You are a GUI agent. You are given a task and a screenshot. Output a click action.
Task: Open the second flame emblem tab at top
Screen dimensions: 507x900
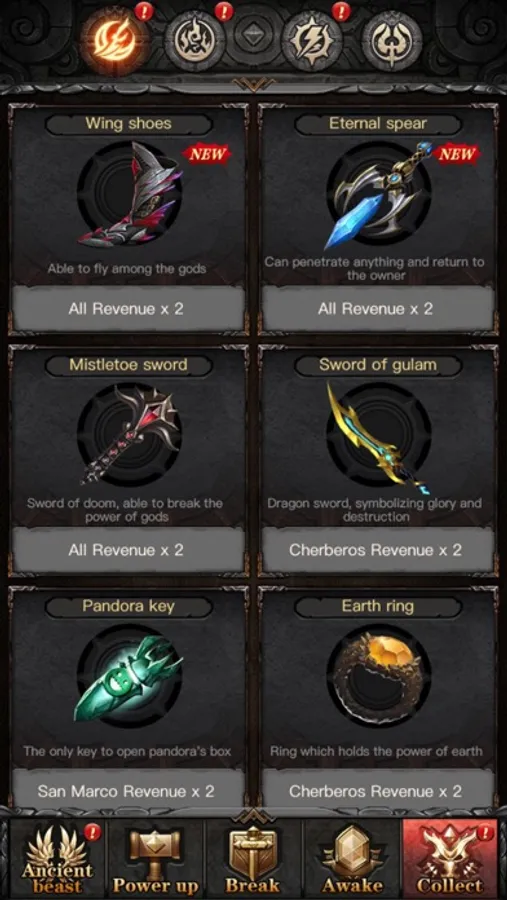click(x=195, y=40)
